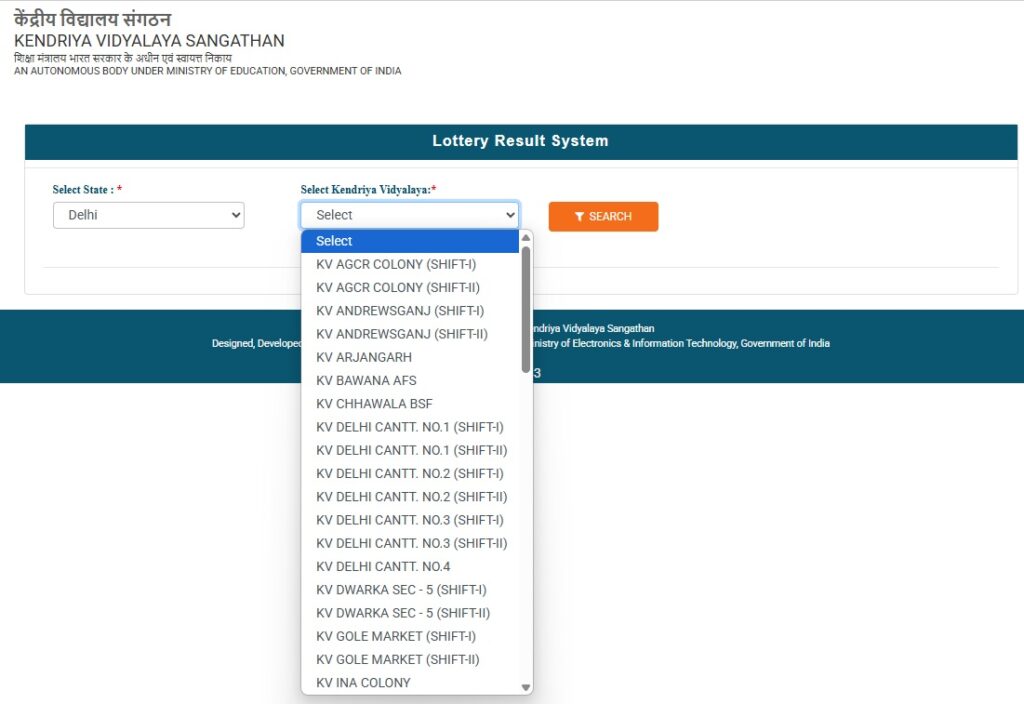1024x704 pixels.
Task: Pick KV GOLE MARKET (SHIFT-I) option
Action: tap(409, 636)
